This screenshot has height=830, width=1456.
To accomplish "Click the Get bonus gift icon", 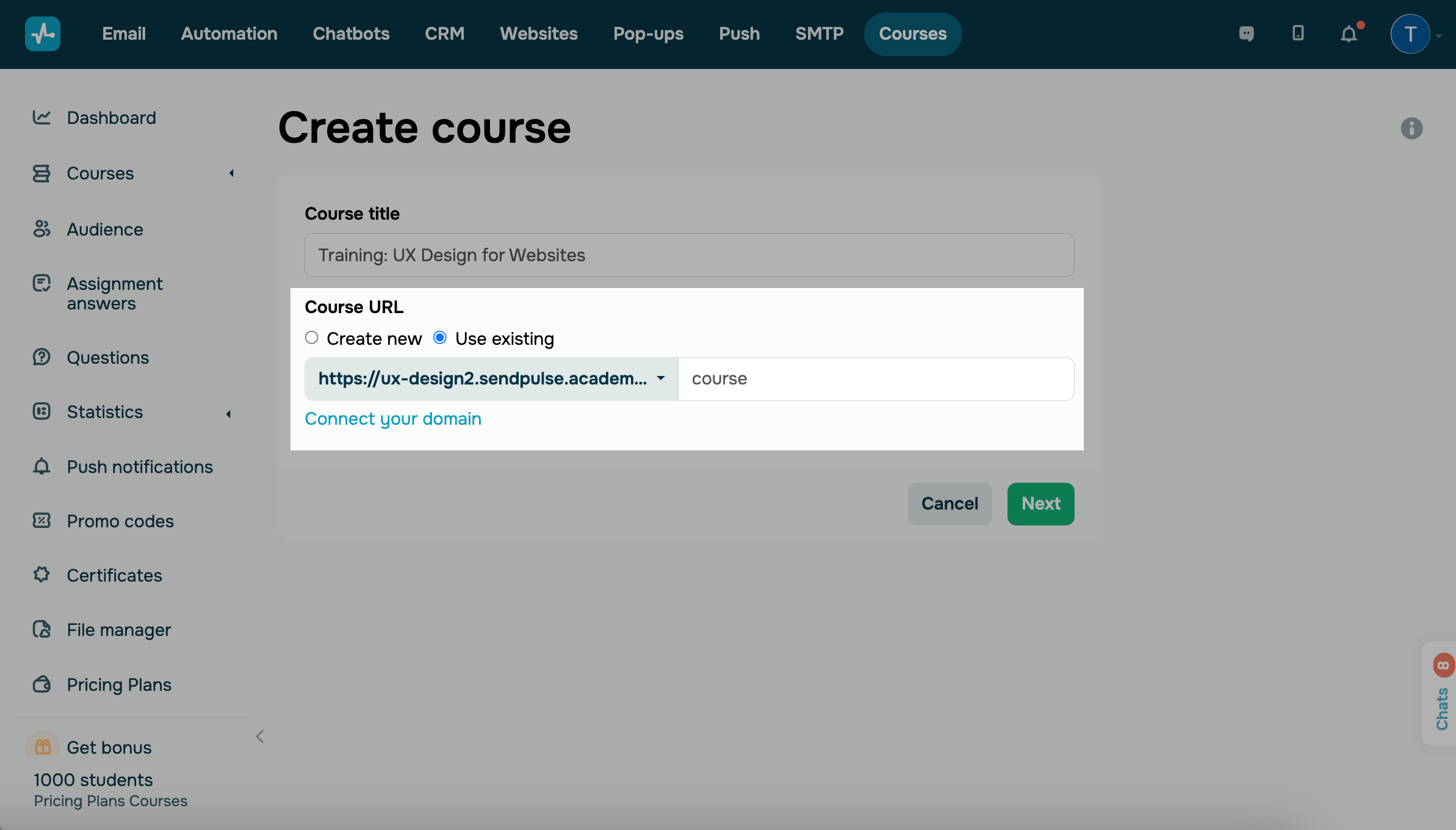I will (43, 746).
